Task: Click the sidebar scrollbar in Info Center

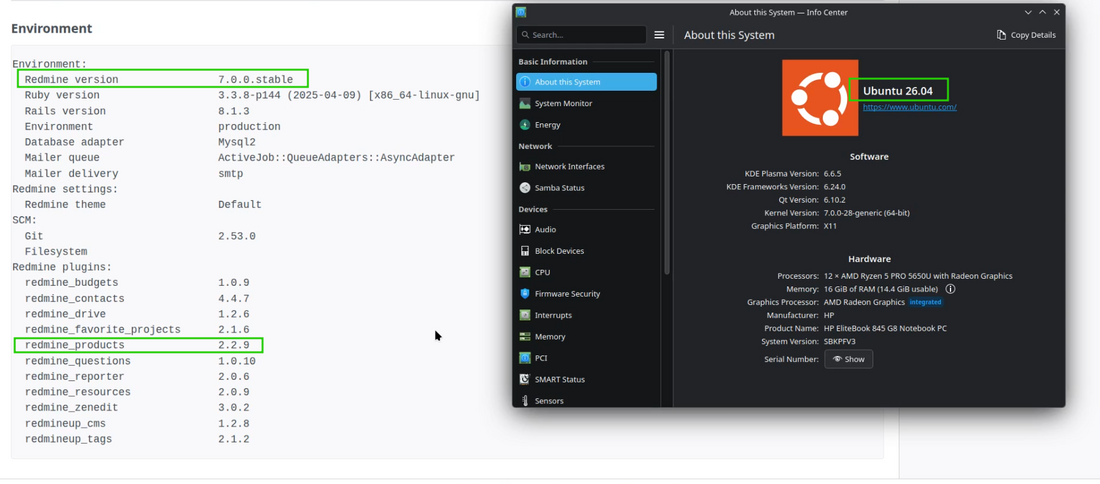Action: point(667,161)
